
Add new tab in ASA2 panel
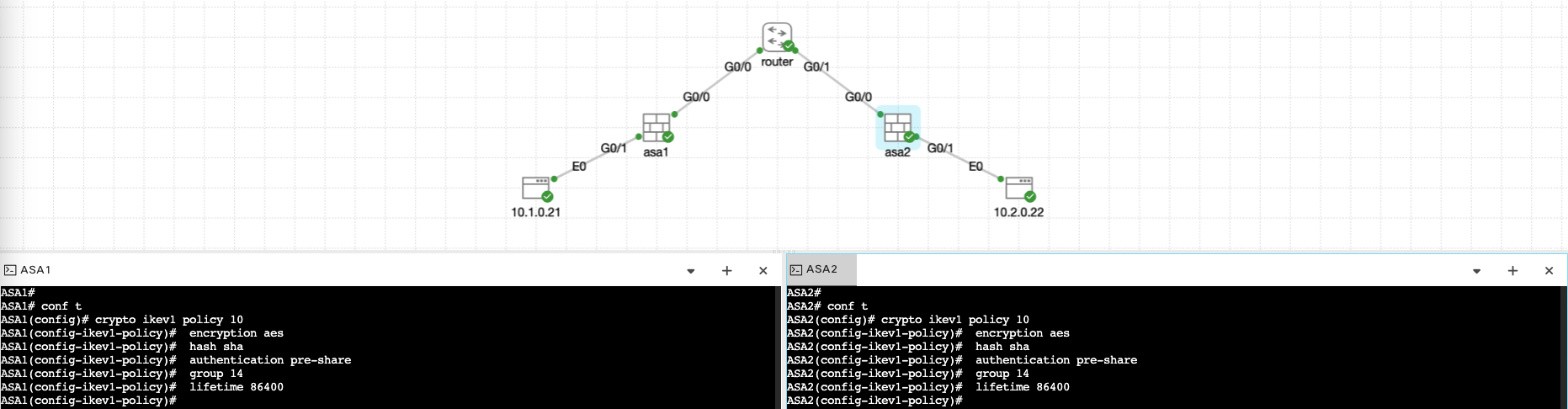pos(1512,271)
